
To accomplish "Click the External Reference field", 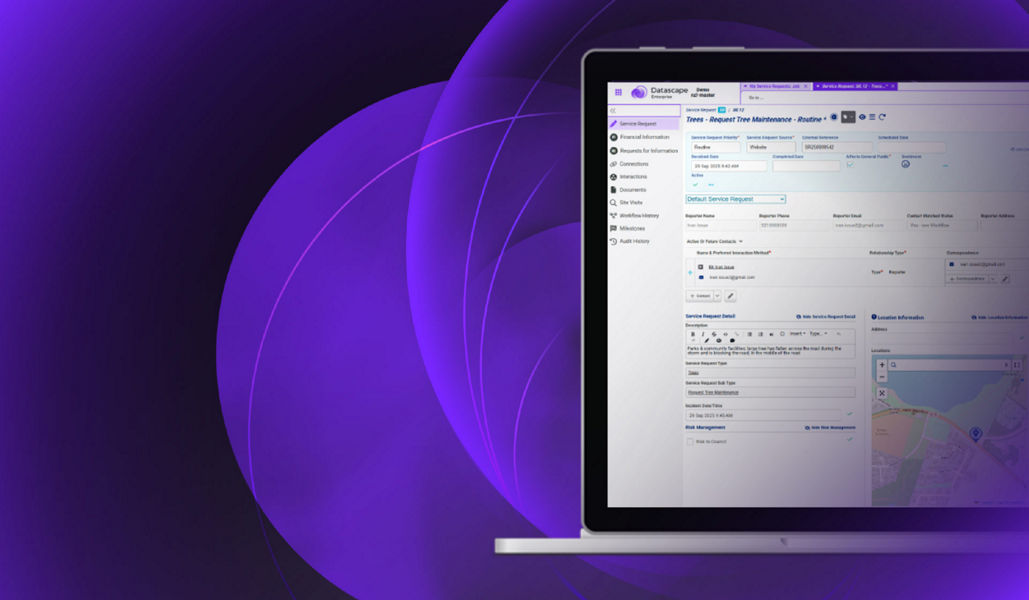I will coord(837,147).
